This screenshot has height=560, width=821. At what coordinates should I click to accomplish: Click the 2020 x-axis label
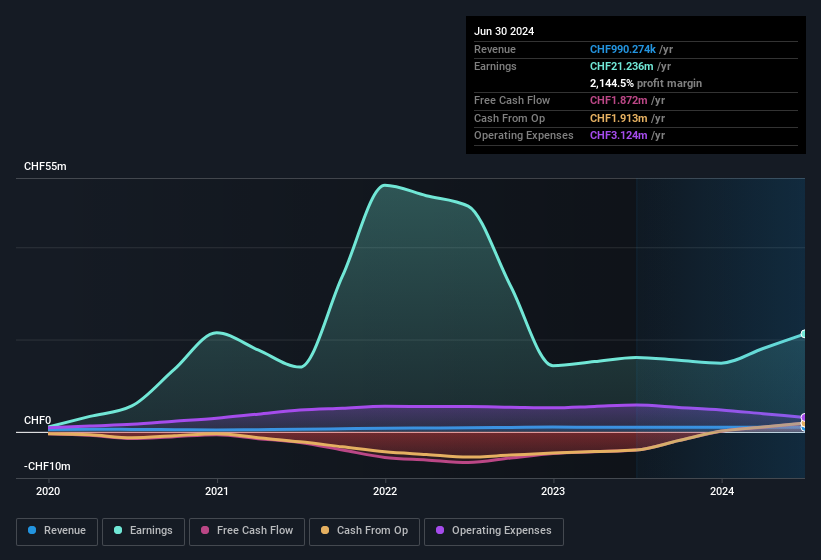click(48, 491)
